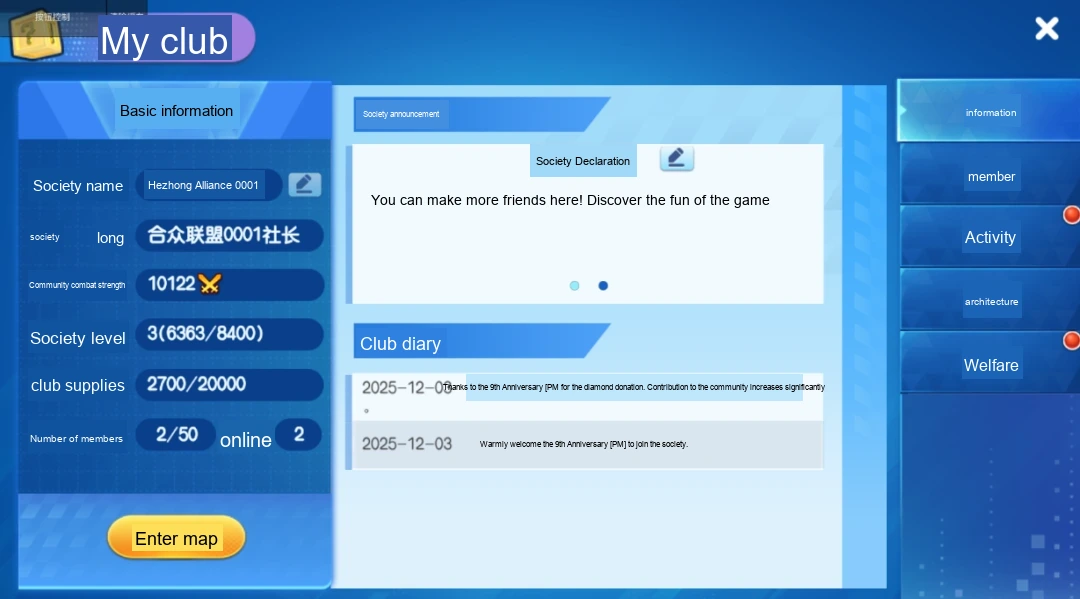Open the Activity tab
1080x599 pixels.
pyautogui.click(x=990, y=237)
